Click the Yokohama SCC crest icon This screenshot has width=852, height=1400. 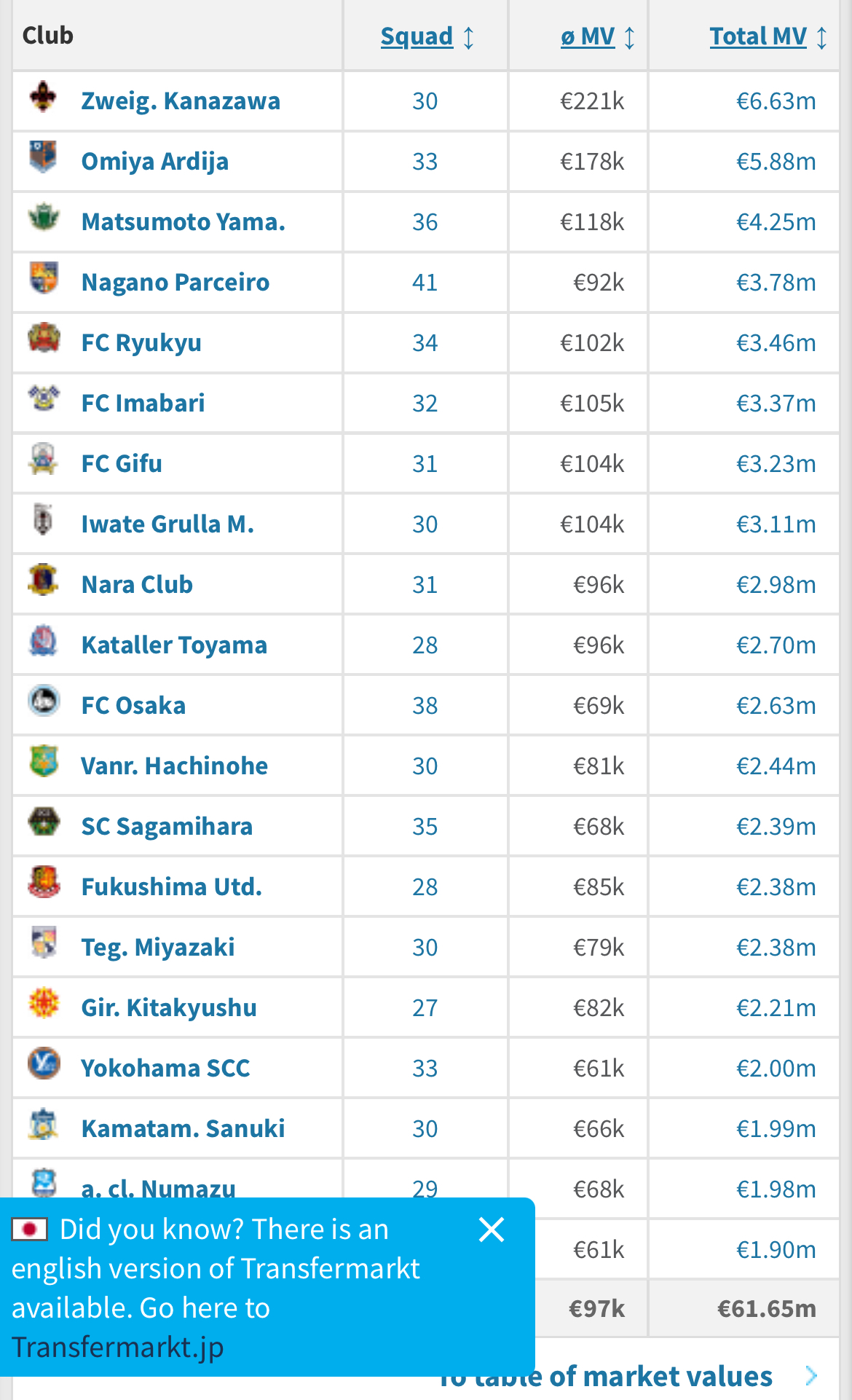(x=44, y=1064)
